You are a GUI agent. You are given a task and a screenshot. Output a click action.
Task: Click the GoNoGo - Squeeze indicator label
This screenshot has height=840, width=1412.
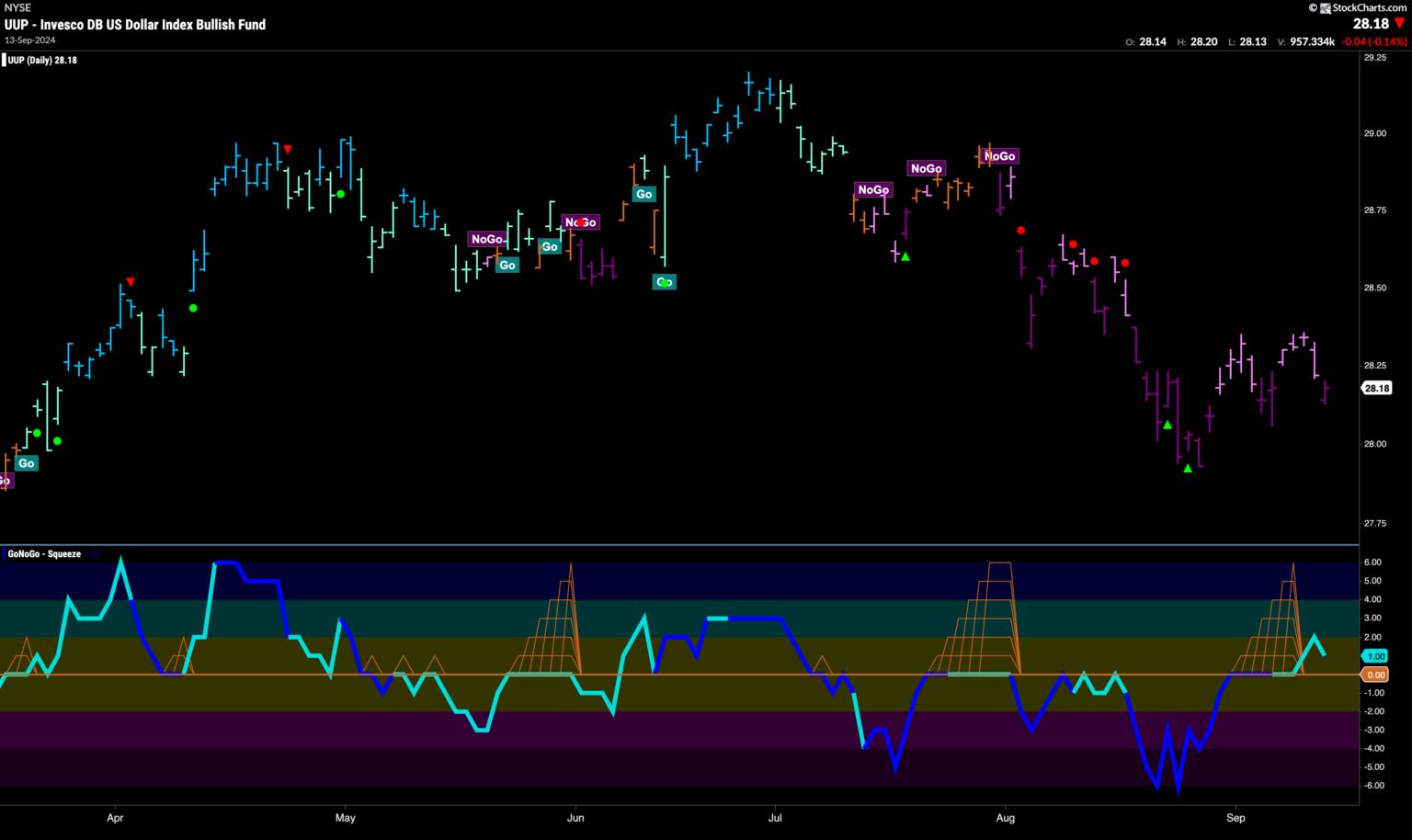[44, 554]
